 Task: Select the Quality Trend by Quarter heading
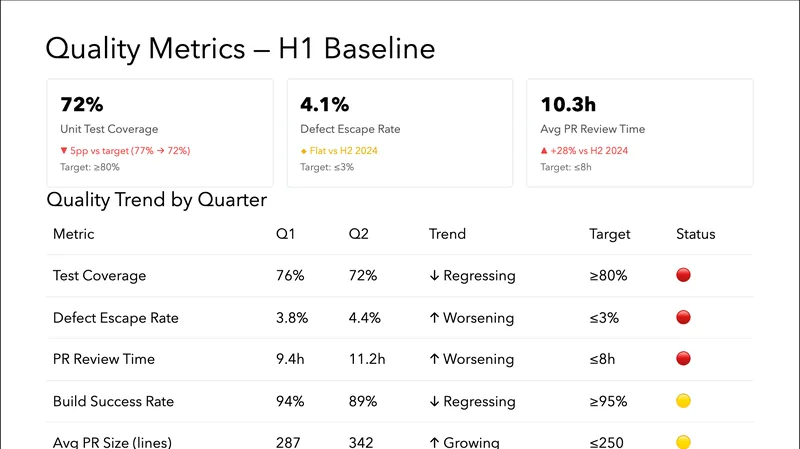pyautogui.click(x=157, y=200)
